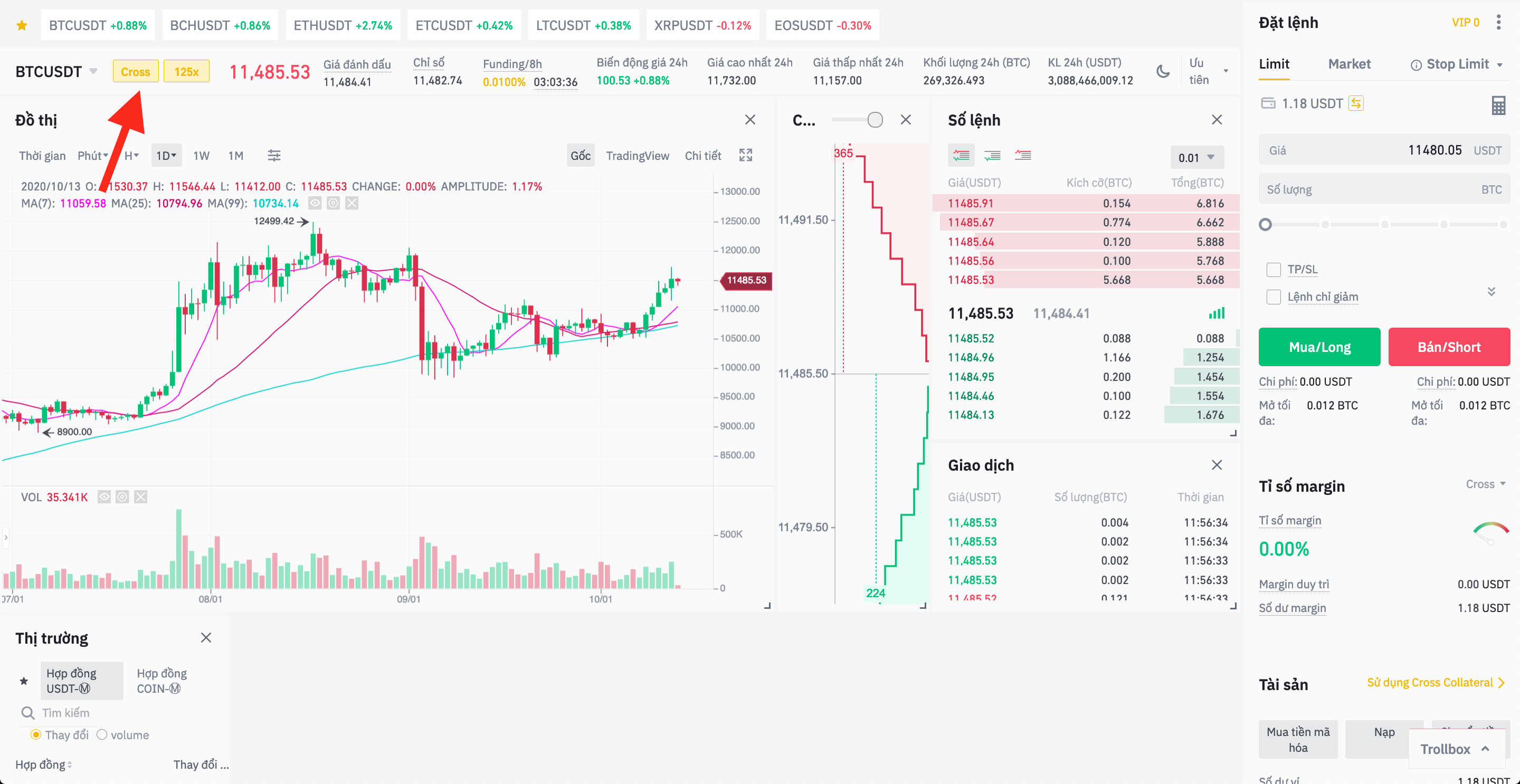Toggle dark mode moon icon
1520x784 pixels.
1162,71
